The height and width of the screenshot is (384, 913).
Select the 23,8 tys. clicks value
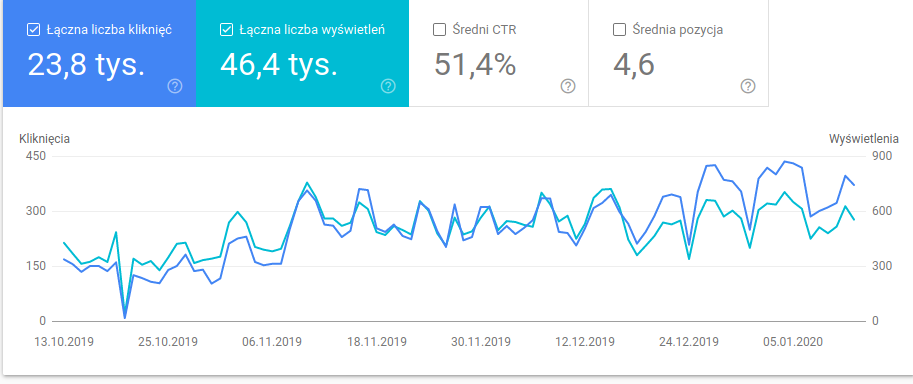point(86,65)
